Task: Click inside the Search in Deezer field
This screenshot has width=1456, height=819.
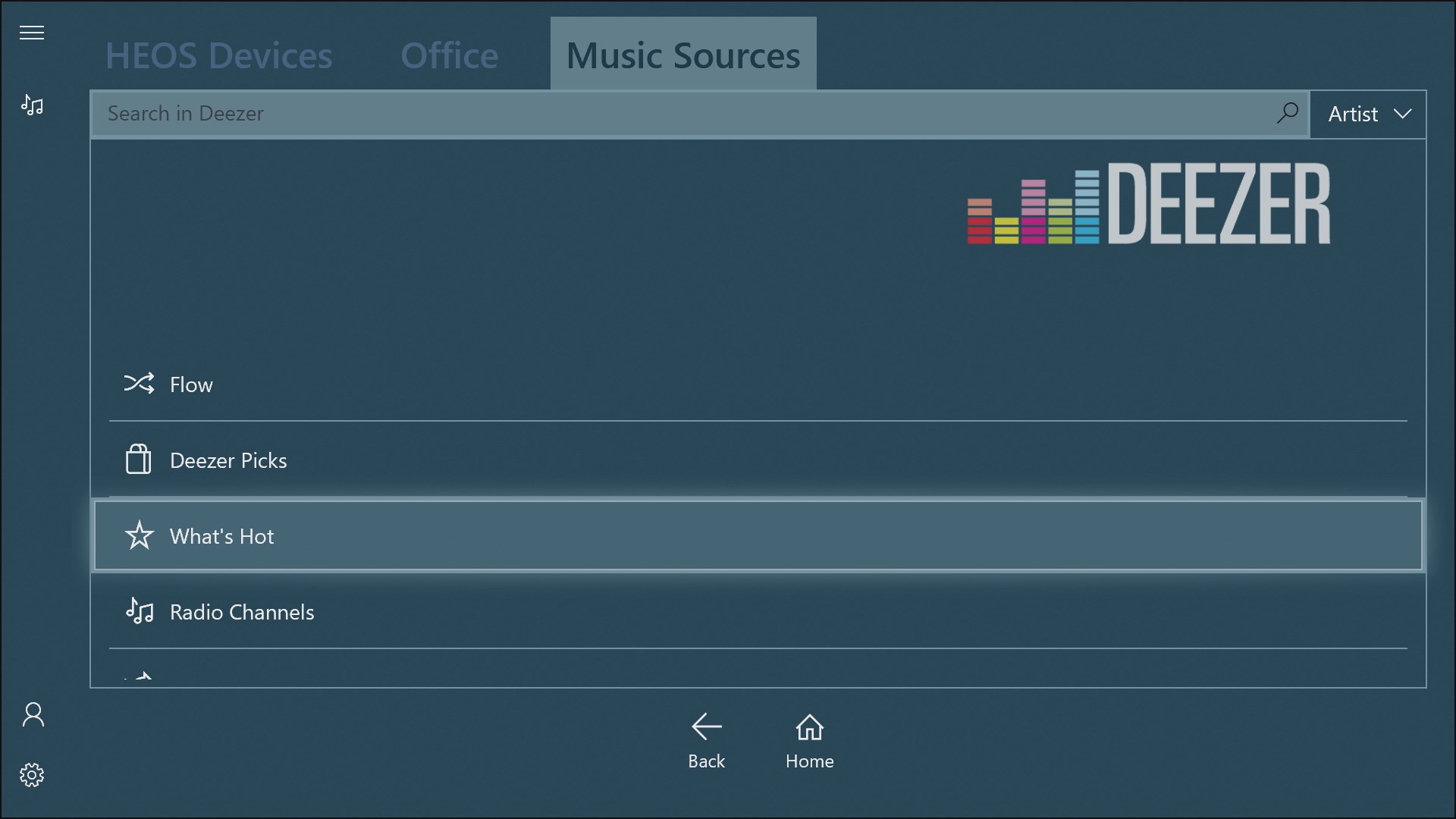Action: (455, 114)
